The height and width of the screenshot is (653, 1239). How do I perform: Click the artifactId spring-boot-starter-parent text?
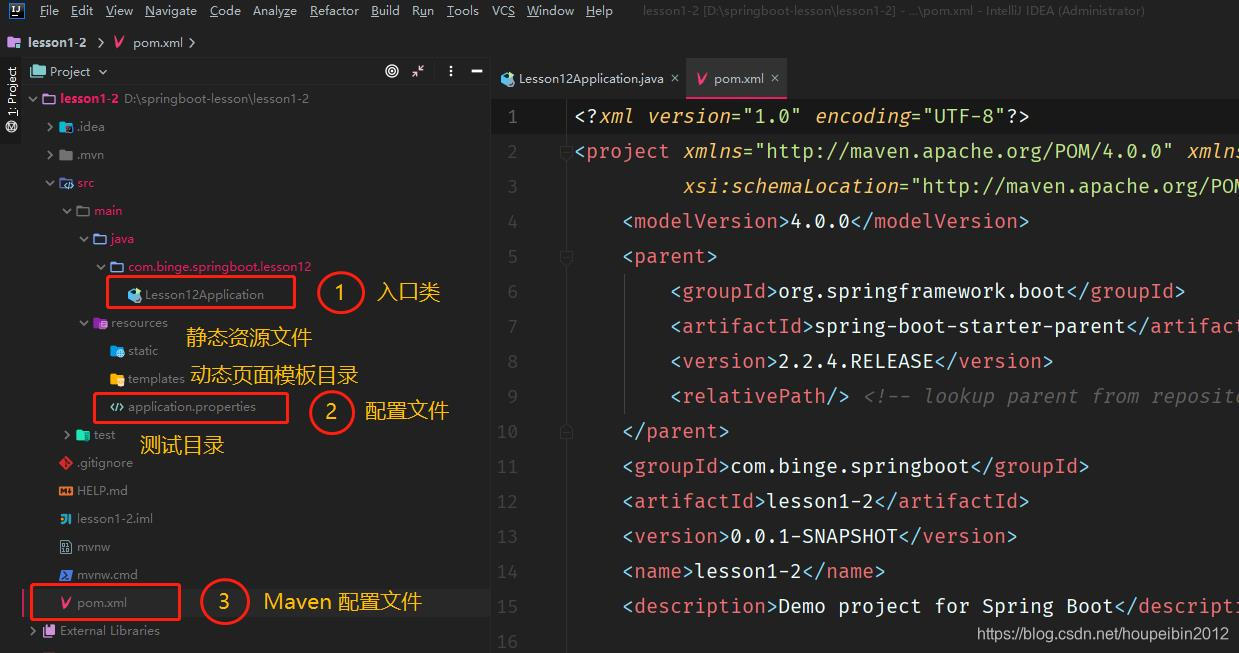[x=970, y=326]
